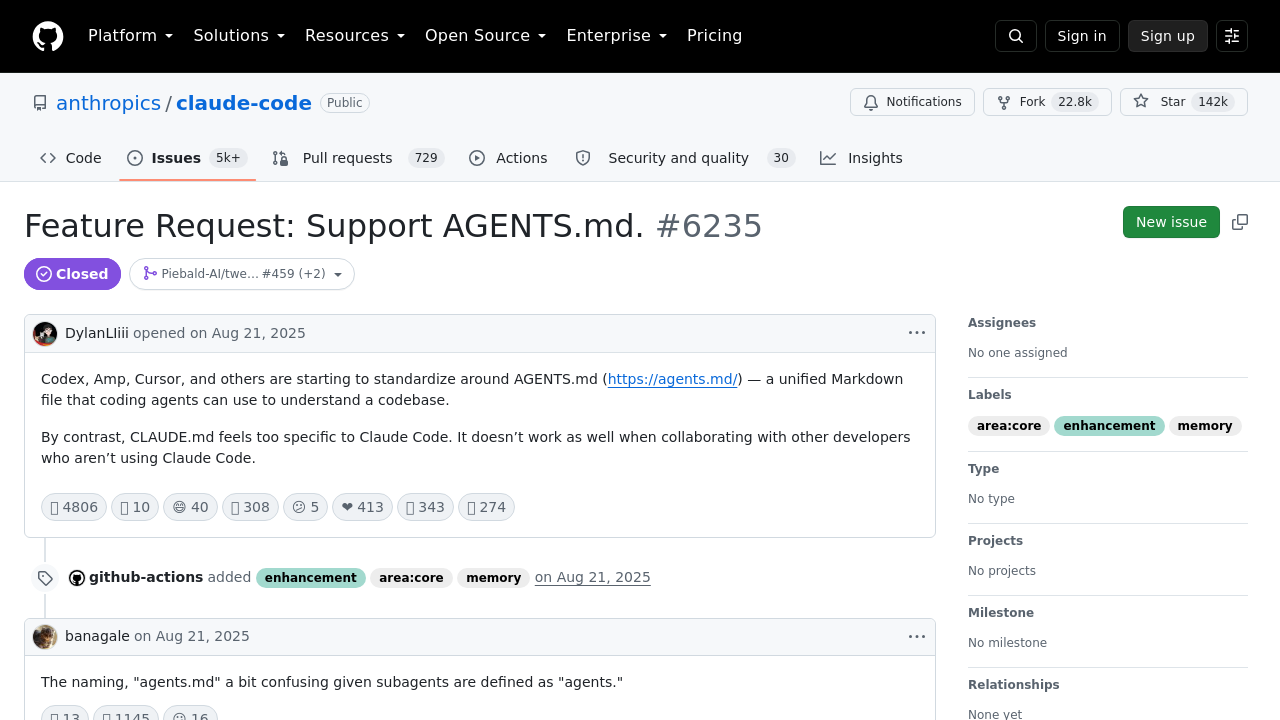Click the 'Relationships' sidebar heading
This screenshot has width=1280, height=720.
pyautogui.click(x=1014, y=685)
